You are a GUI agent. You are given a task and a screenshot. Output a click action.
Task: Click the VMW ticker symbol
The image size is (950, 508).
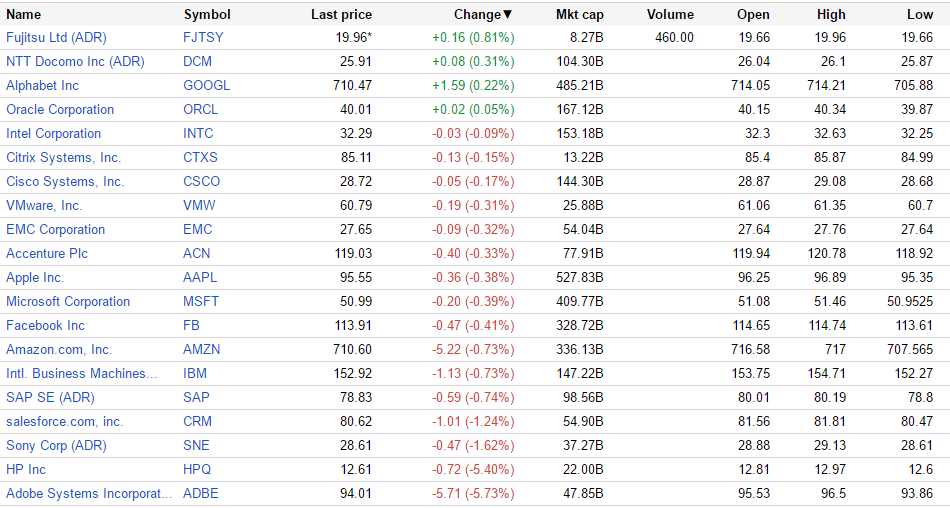tap(199, 205)
